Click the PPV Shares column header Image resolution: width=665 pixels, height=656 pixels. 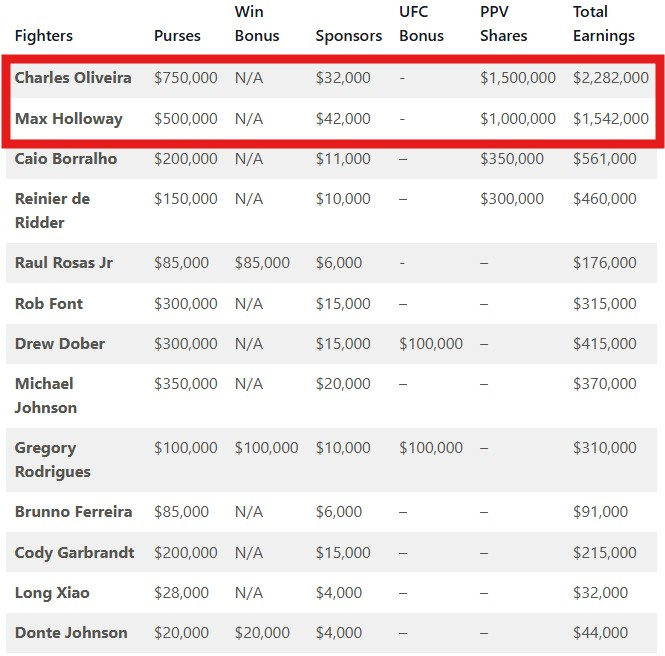[503, 24]
